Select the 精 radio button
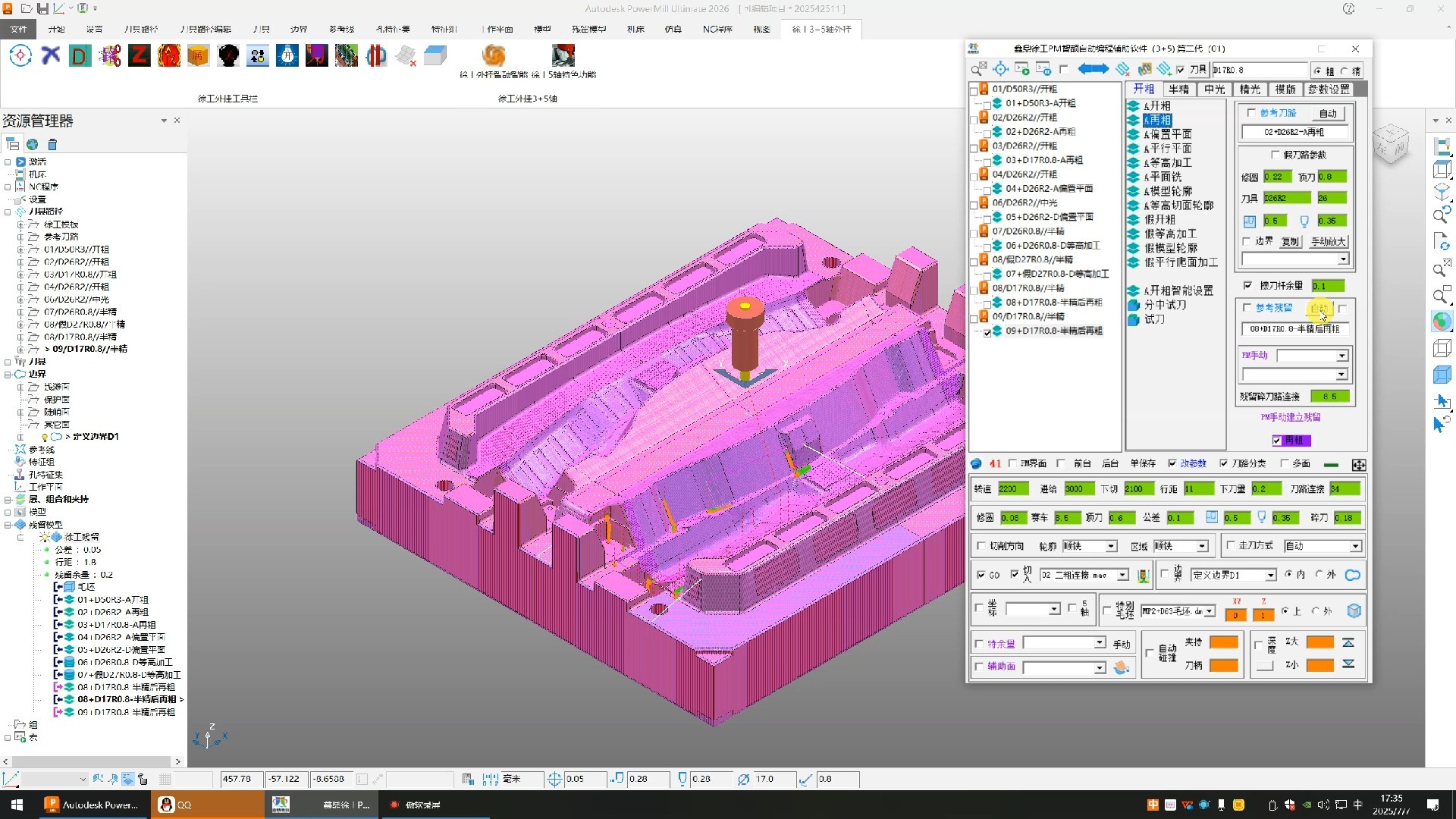Screen dimensions: 1456x819 [x=1345, y=71]
